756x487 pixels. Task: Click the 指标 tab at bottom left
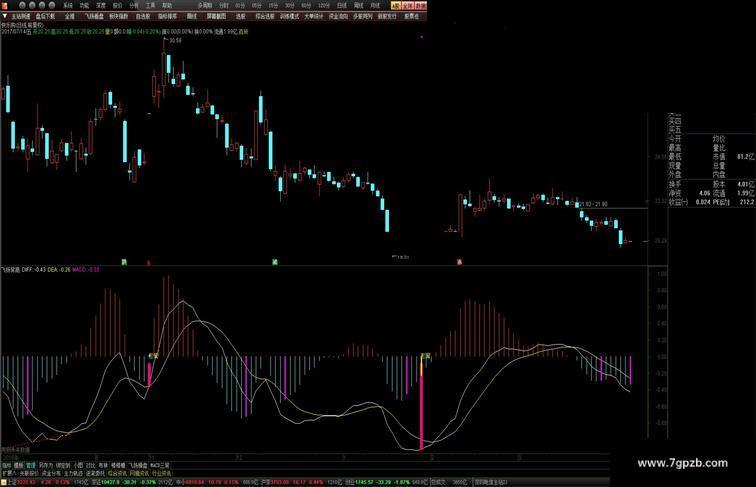coord(6,466)
